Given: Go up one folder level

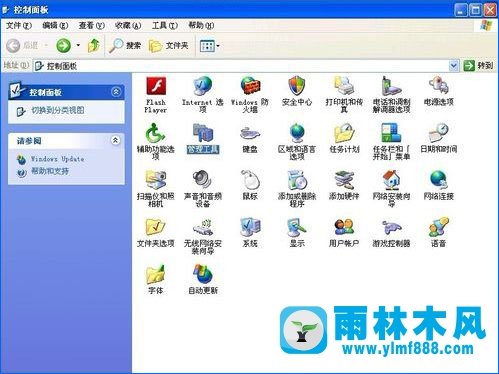Looking at the screenshot, I should point(94,46).
